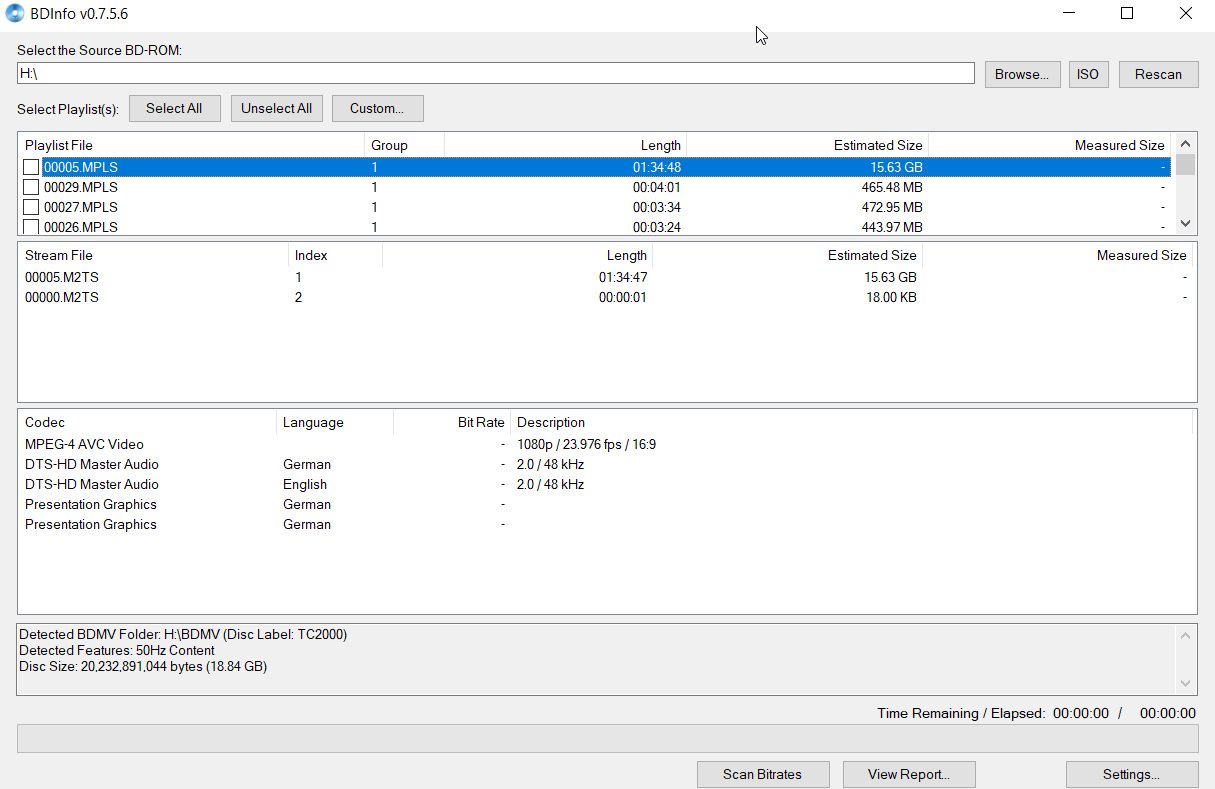Click the Stream File column header
This screenshot has width=1215, height=789.
pos(153,255)
